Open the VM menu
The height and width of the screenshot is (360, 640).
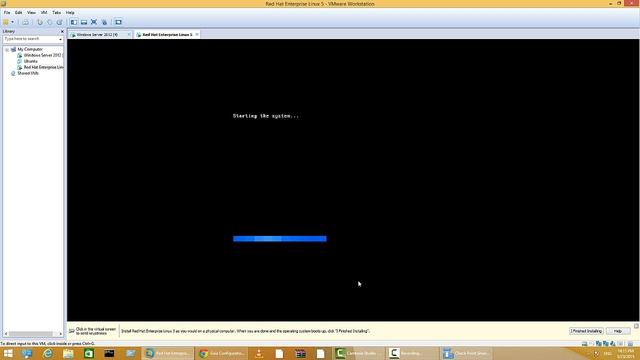44,13
